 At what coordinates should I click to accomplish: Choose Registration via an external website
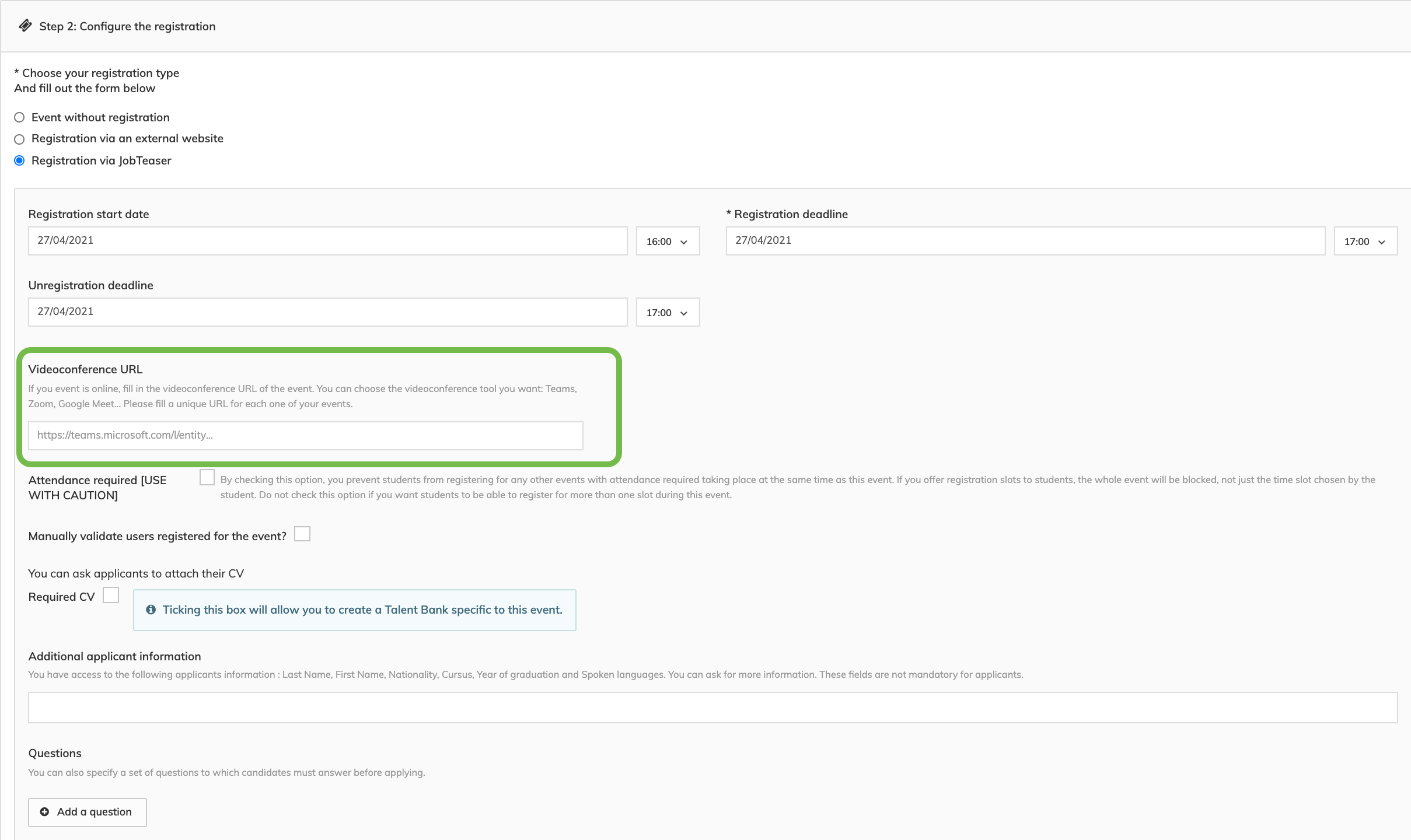tap(19, 139)
